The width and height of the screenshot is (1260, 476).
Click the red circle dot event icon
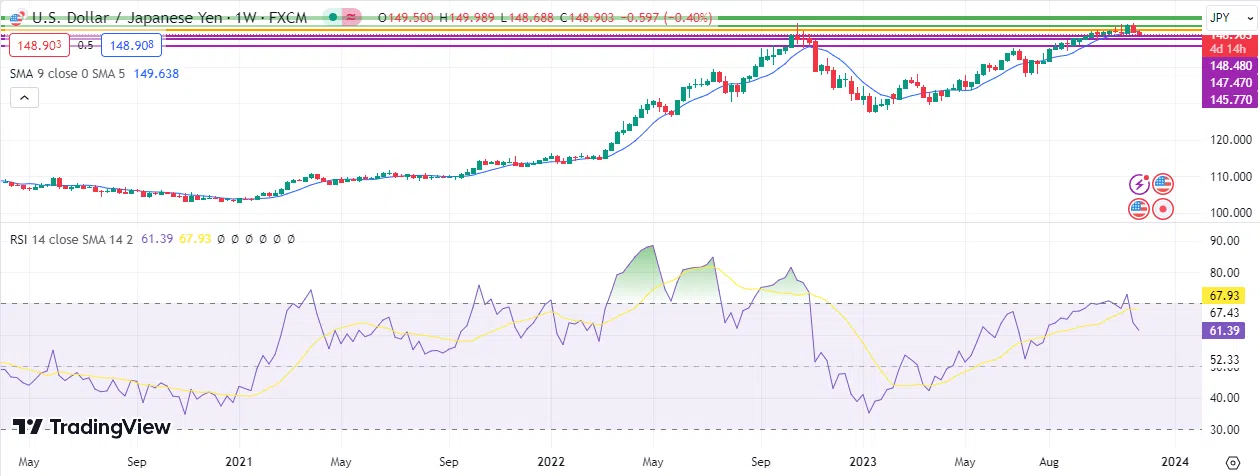click(x=1162, y=209)
